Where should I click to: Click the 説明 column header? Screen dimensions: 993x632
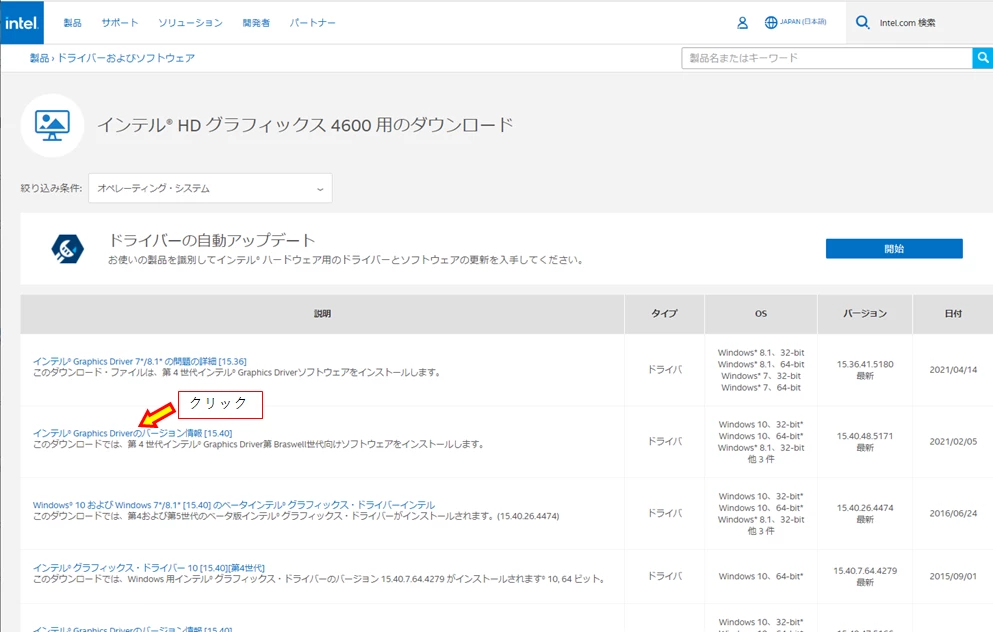[x=322, y=313]
